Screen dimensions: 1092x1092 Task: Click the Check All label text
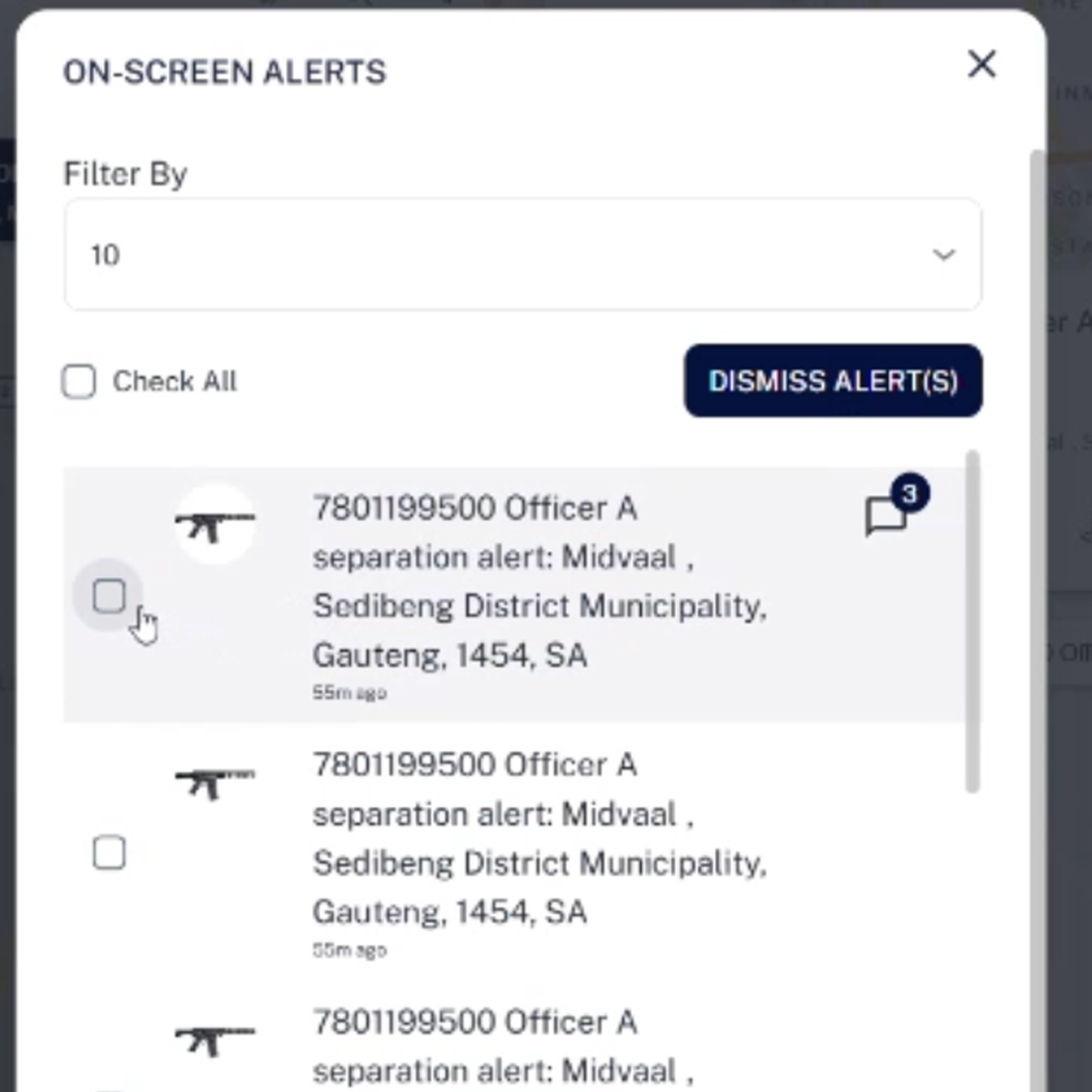click(x=175, y=381)
